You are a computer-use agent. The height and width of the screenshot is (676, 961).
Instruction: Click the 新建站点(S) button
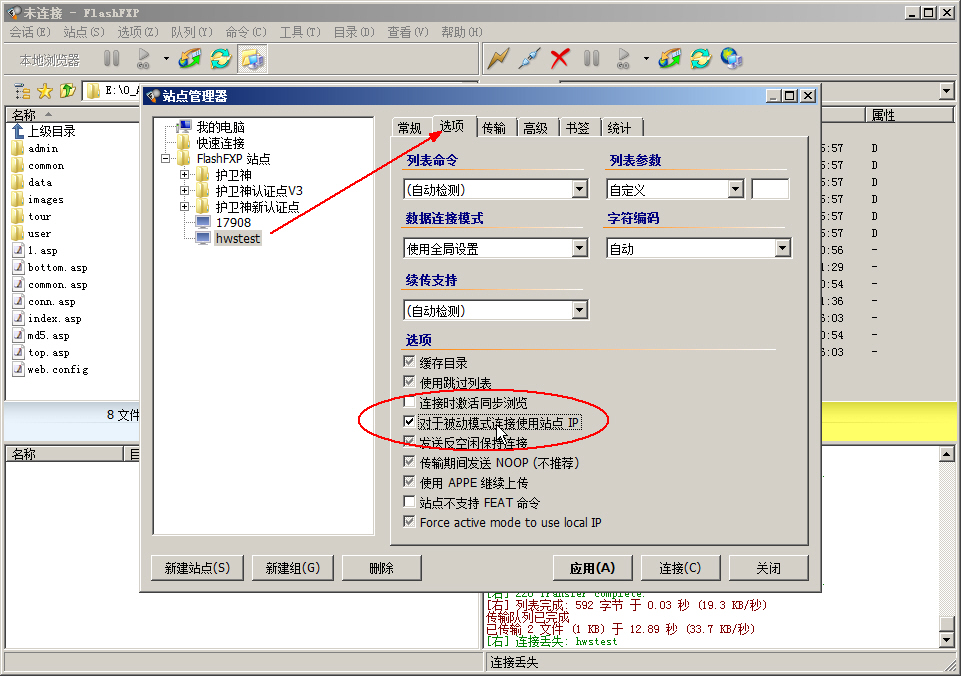tap(197, 568)
